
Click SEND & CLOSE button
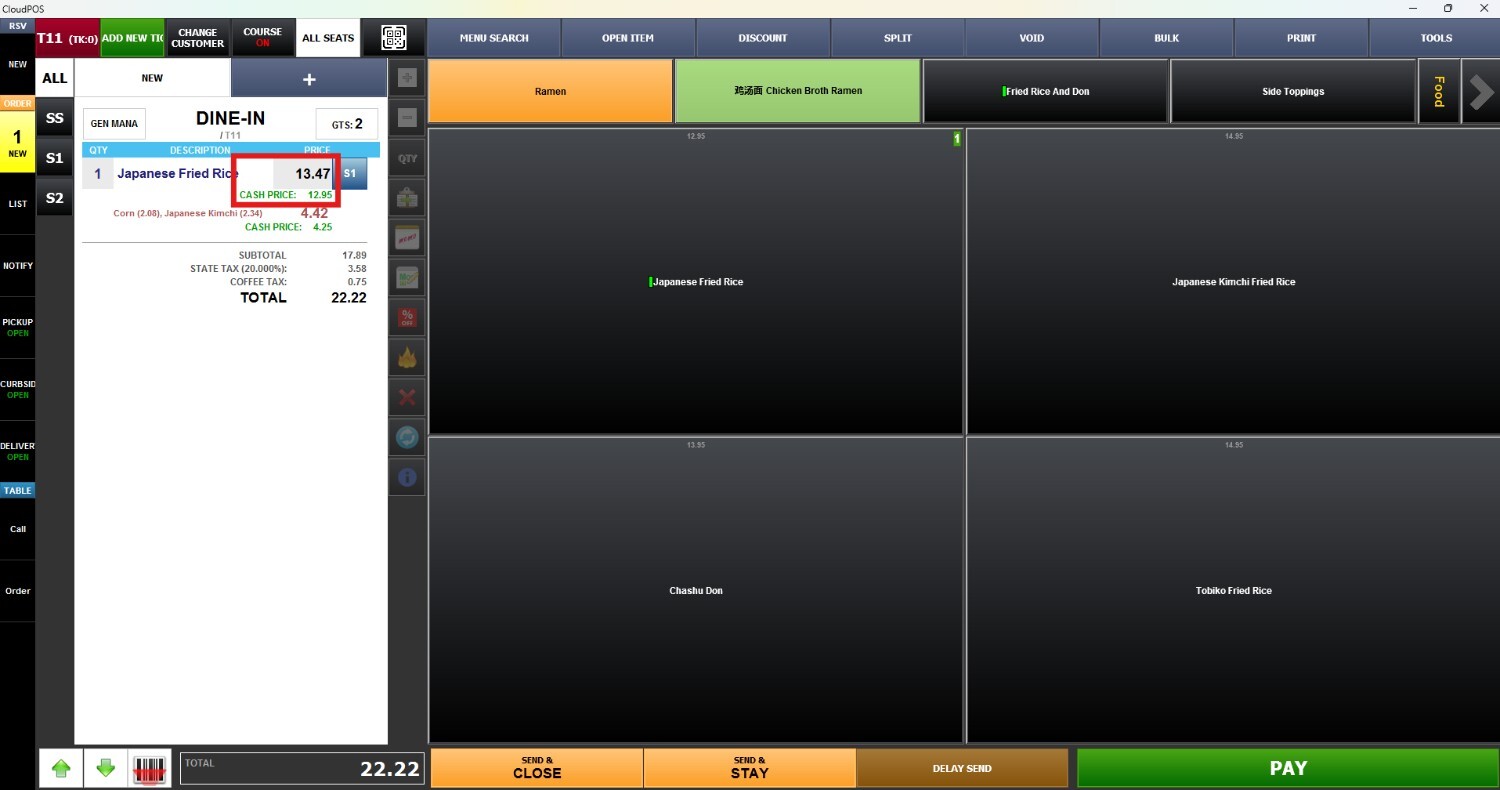(x=537, y=768)
